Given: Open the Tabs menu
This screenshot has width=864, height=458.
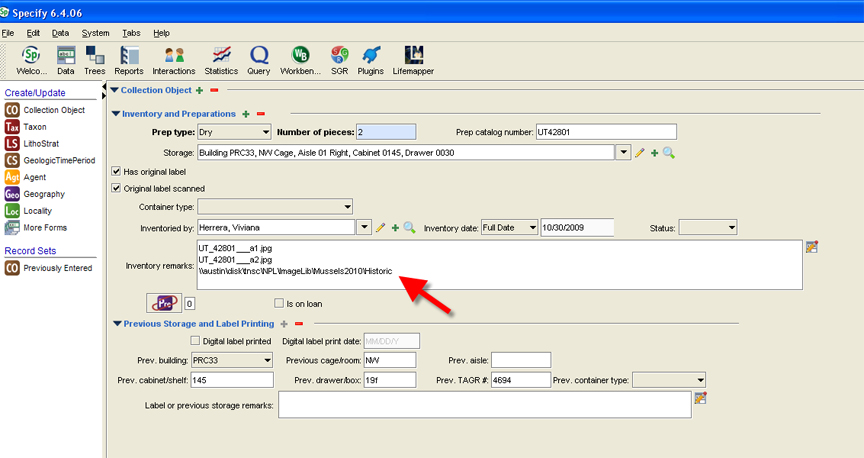Looking at the screenshot, I should [x=131, y=33].
